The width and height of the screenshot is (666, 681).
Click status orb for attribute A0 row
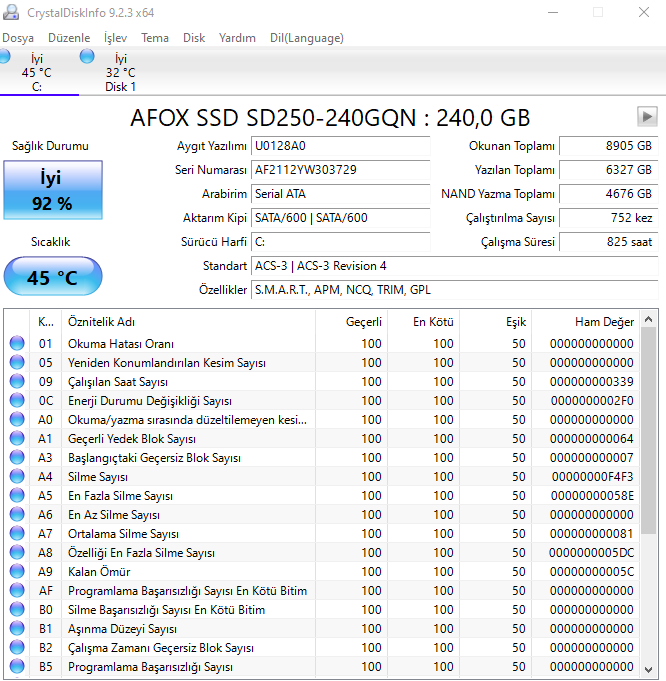tap(17, 419)
